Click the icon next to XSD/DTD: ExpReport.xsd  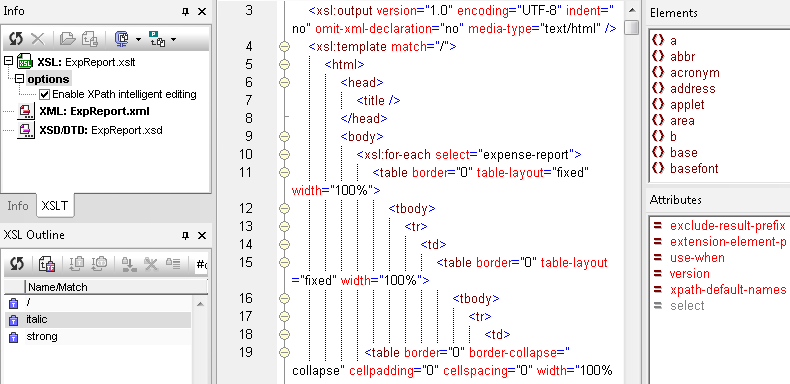25,130
